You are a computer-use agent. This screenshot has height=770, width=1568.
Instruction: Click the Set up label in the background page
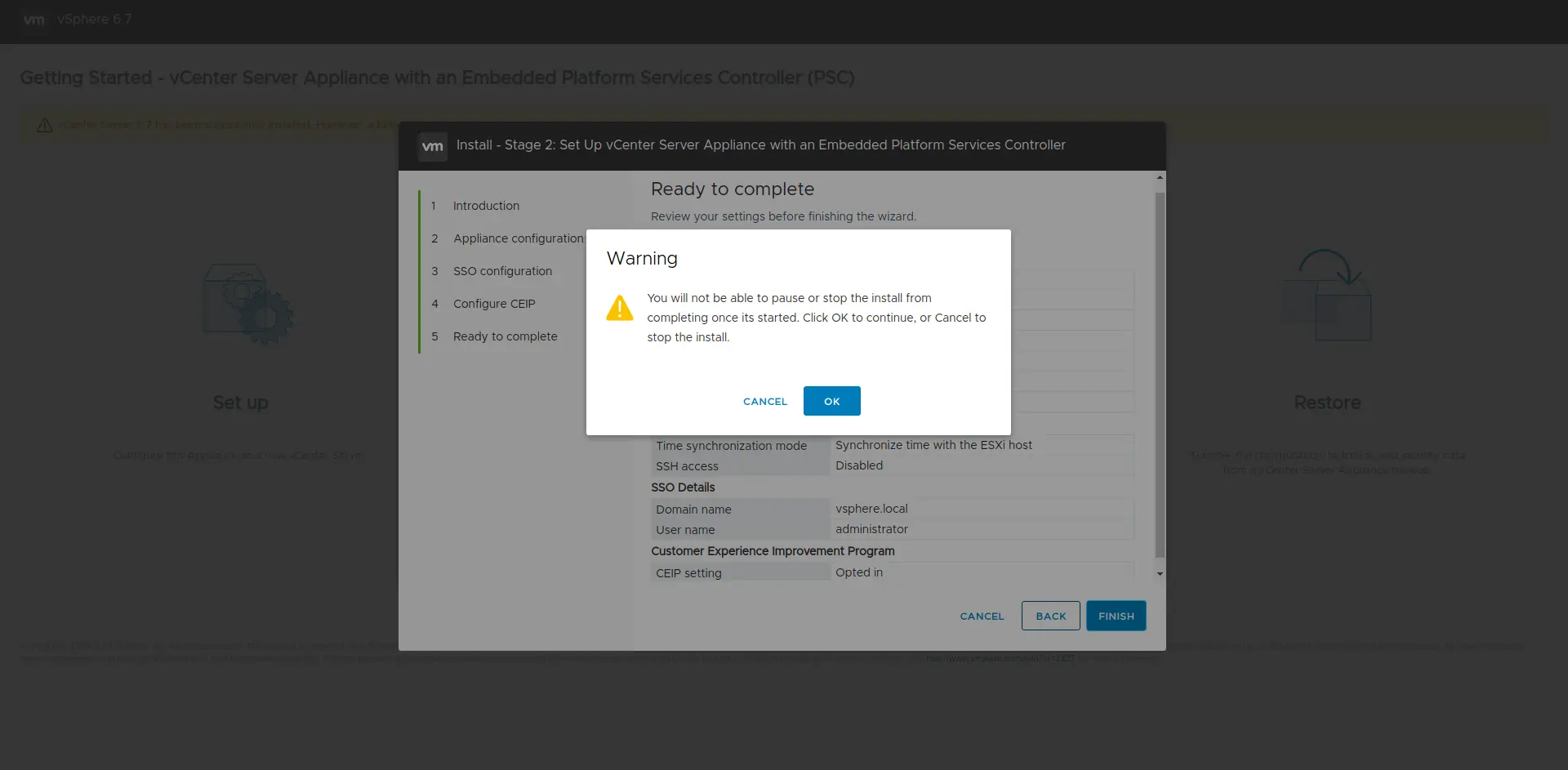pos(240,403)
